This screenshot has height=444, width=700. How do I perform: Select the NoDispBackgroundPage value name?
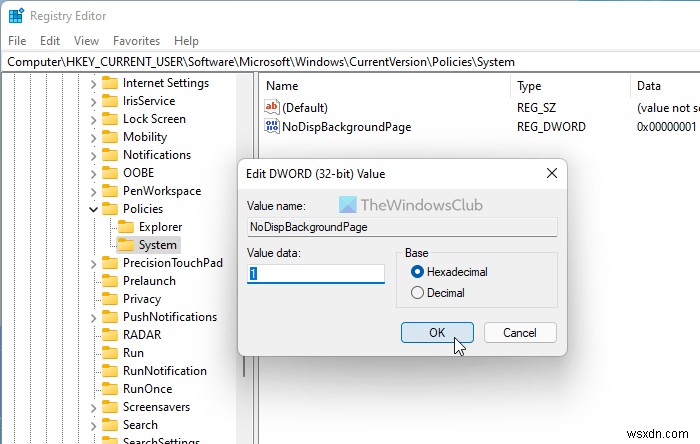(346, 127)
